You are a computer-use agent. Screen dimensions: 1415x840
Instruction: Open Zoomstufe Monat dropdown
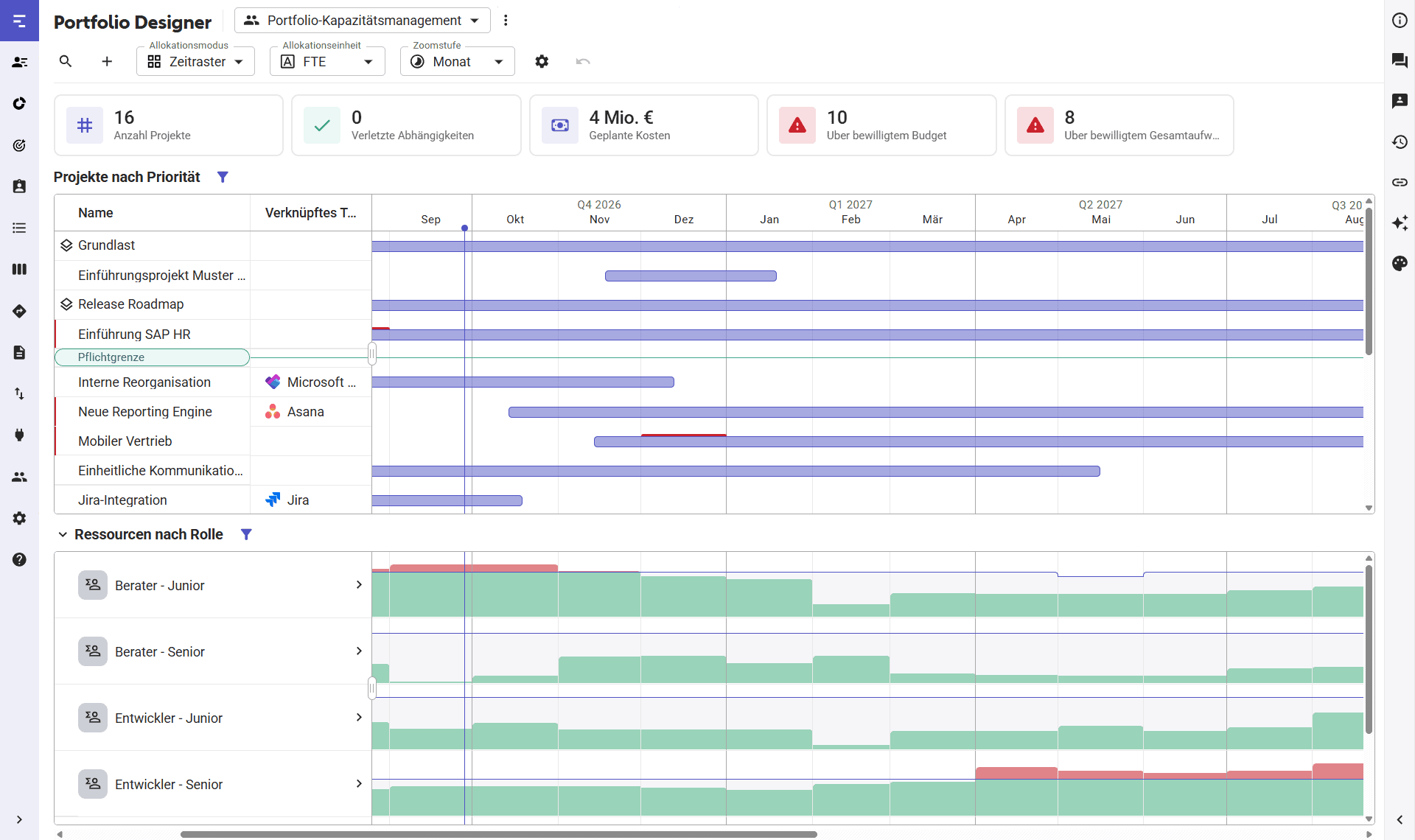click(457, 61)
